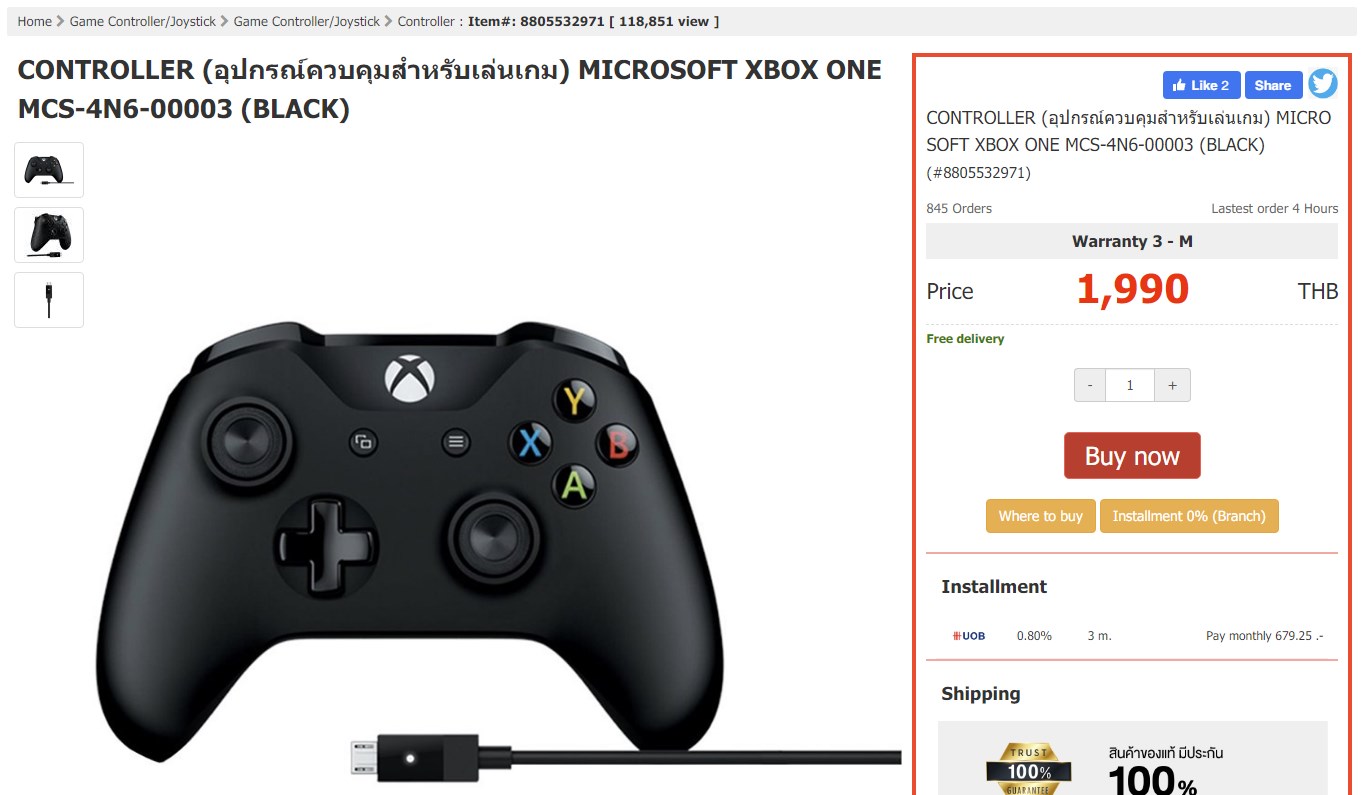Select the USB cable thumbnail image

click(x=49, y=300)
